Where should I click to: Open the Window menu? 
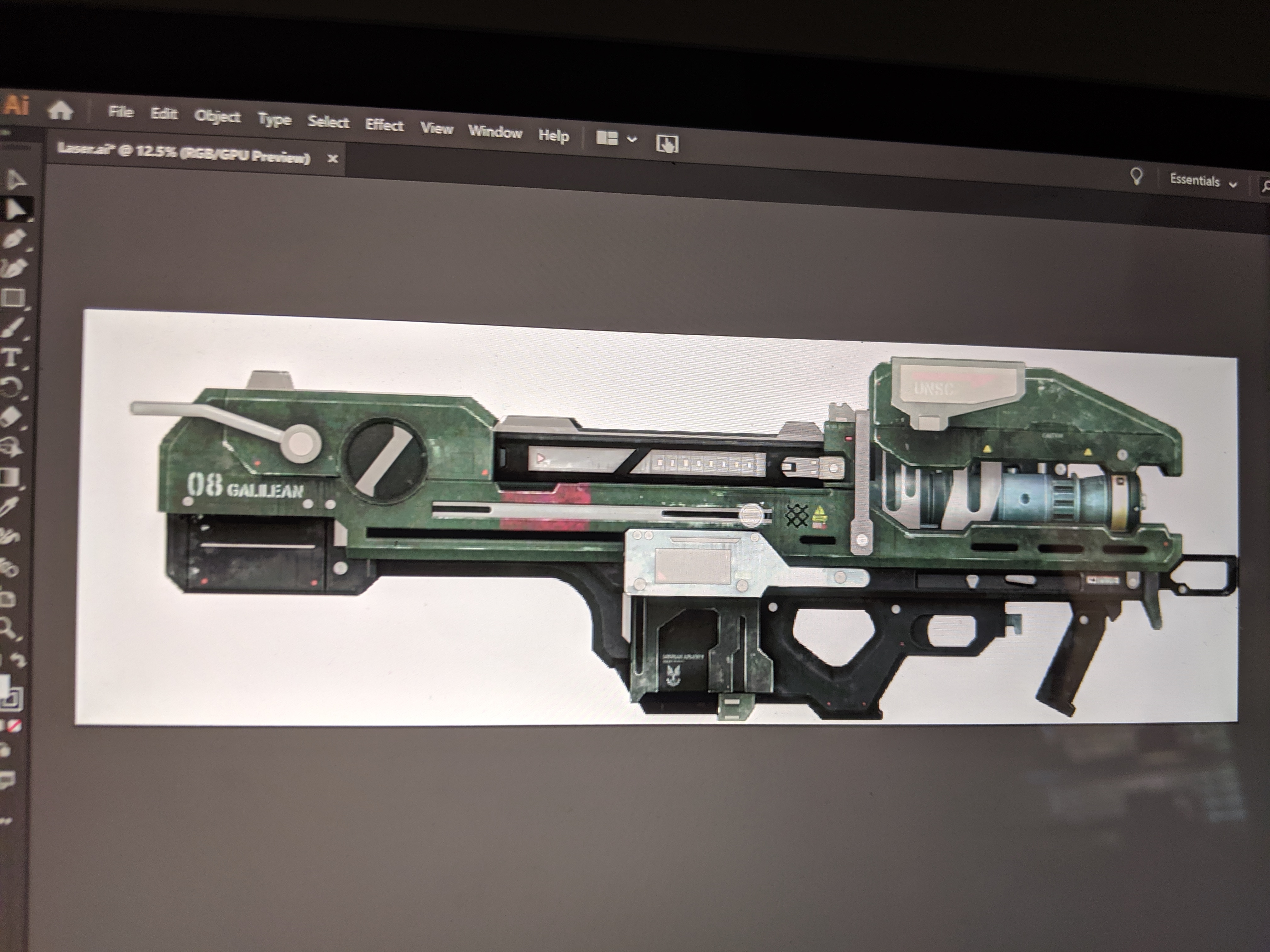pyautogui.click(x=495, y=132)
